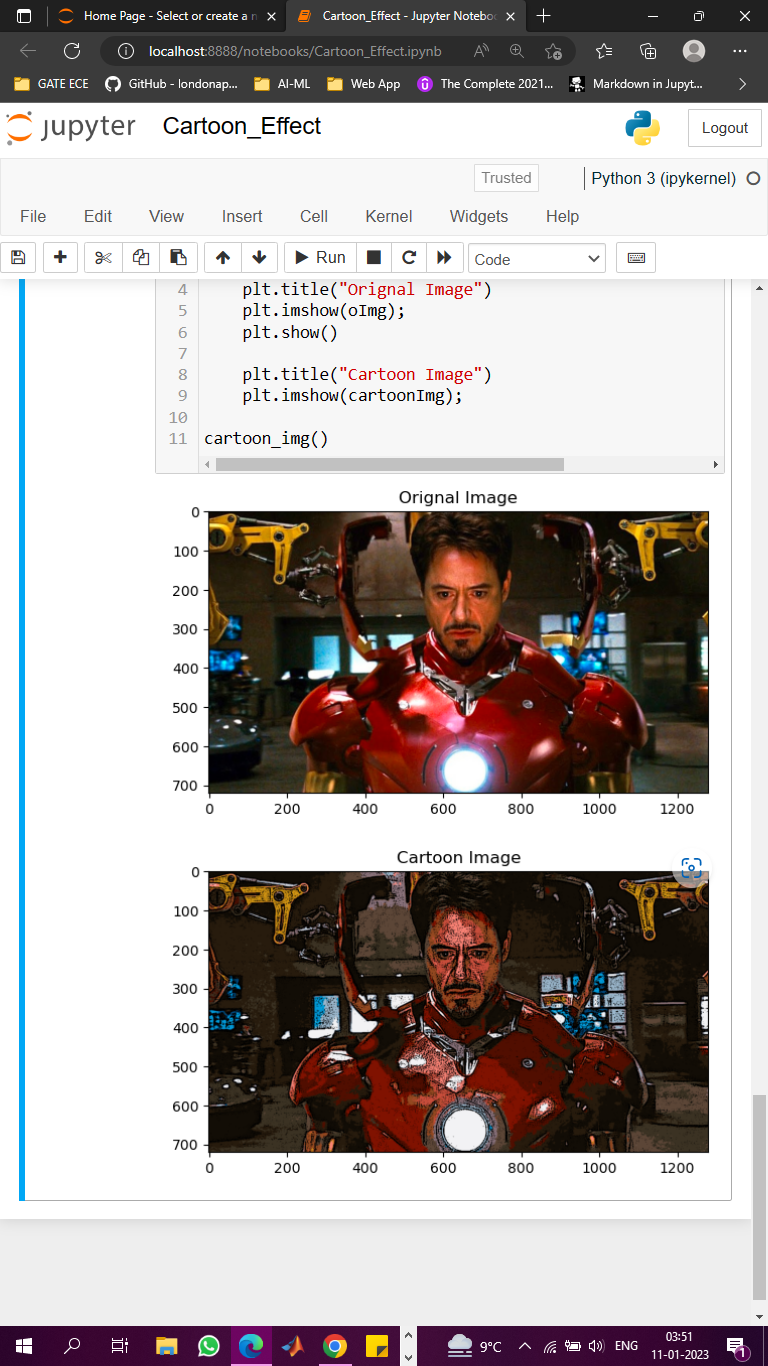Open the View menu
Viewport: 768px width, 1366px height.
pyautogui.click(x=166, y=216)
